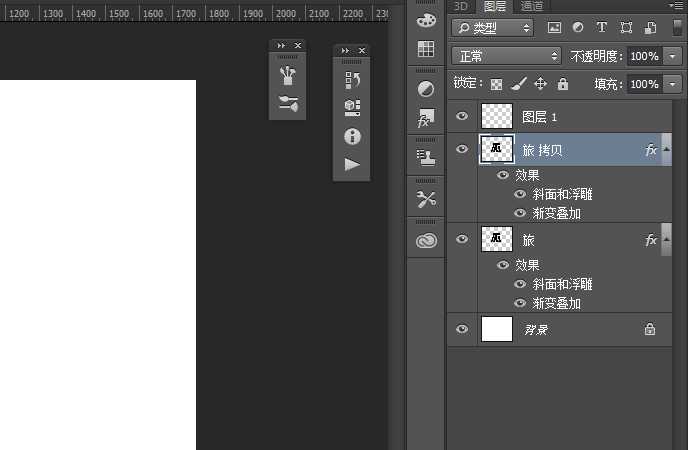700x450 pixels.
Task: Hide the 背景 layer eye icon
Action: [x=461, y=329]
